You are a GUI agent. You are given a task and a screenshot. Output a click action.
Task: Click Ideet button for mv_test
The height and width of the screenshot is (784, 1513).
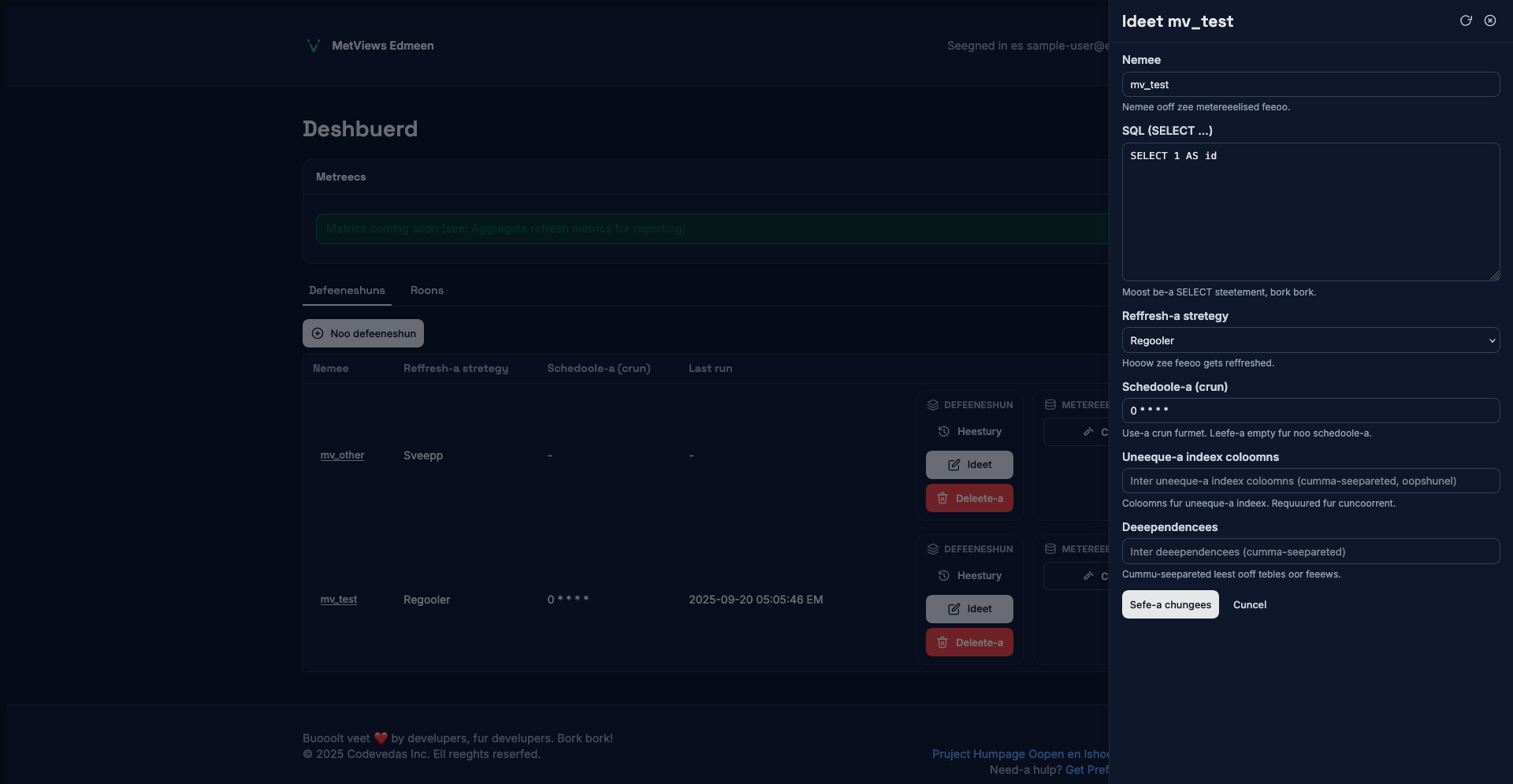(969, 609)
